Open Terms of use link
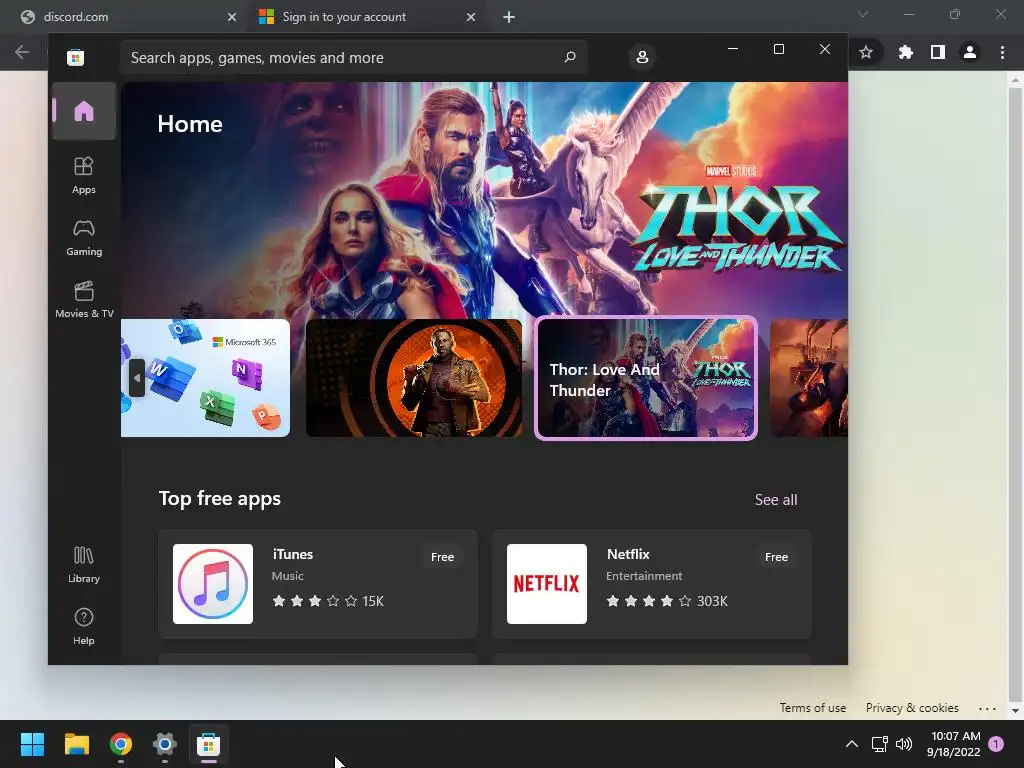1024x768 pixels. [812, 708]
